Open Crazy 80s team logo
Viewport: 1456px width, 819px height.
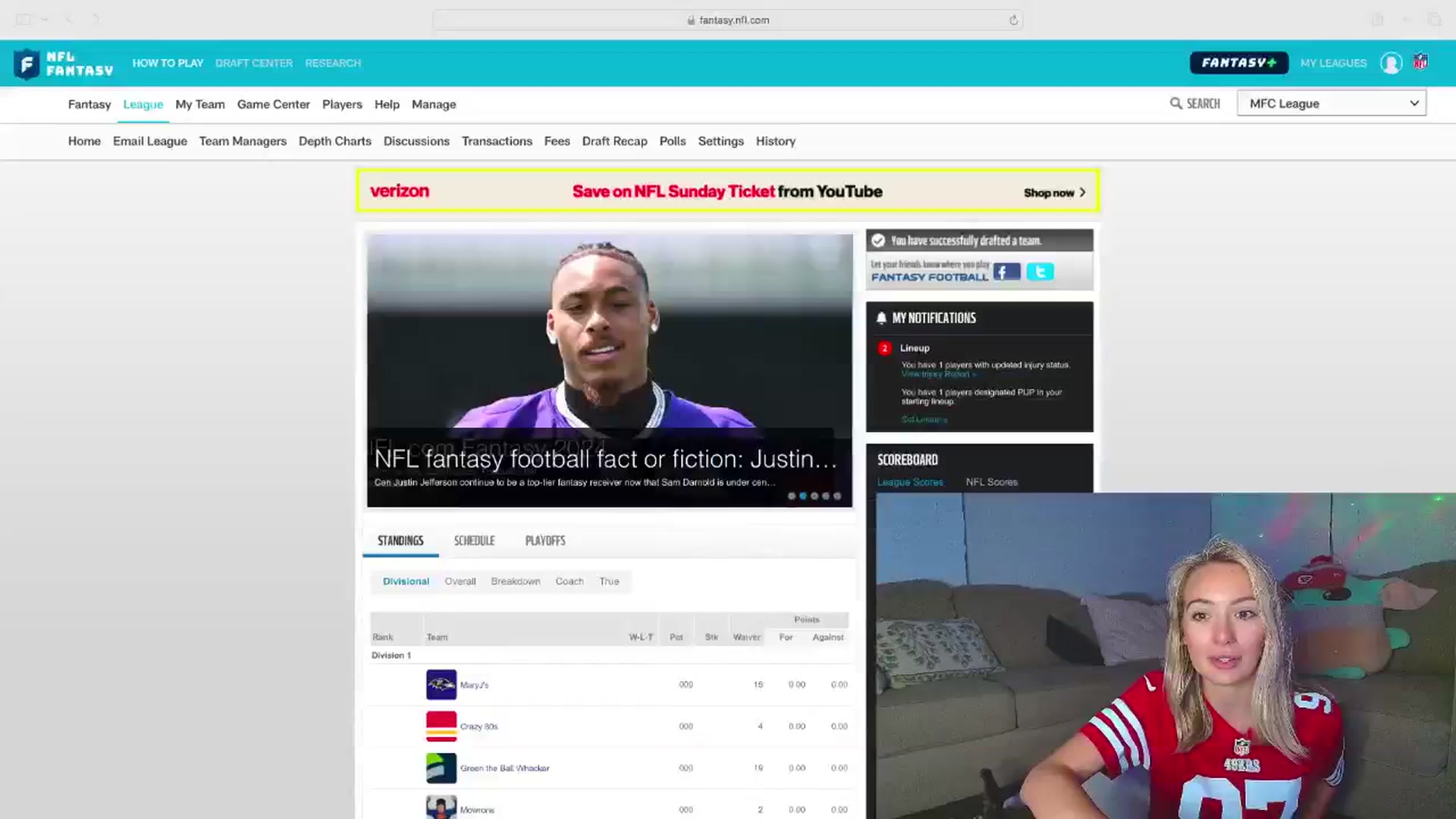441,726
